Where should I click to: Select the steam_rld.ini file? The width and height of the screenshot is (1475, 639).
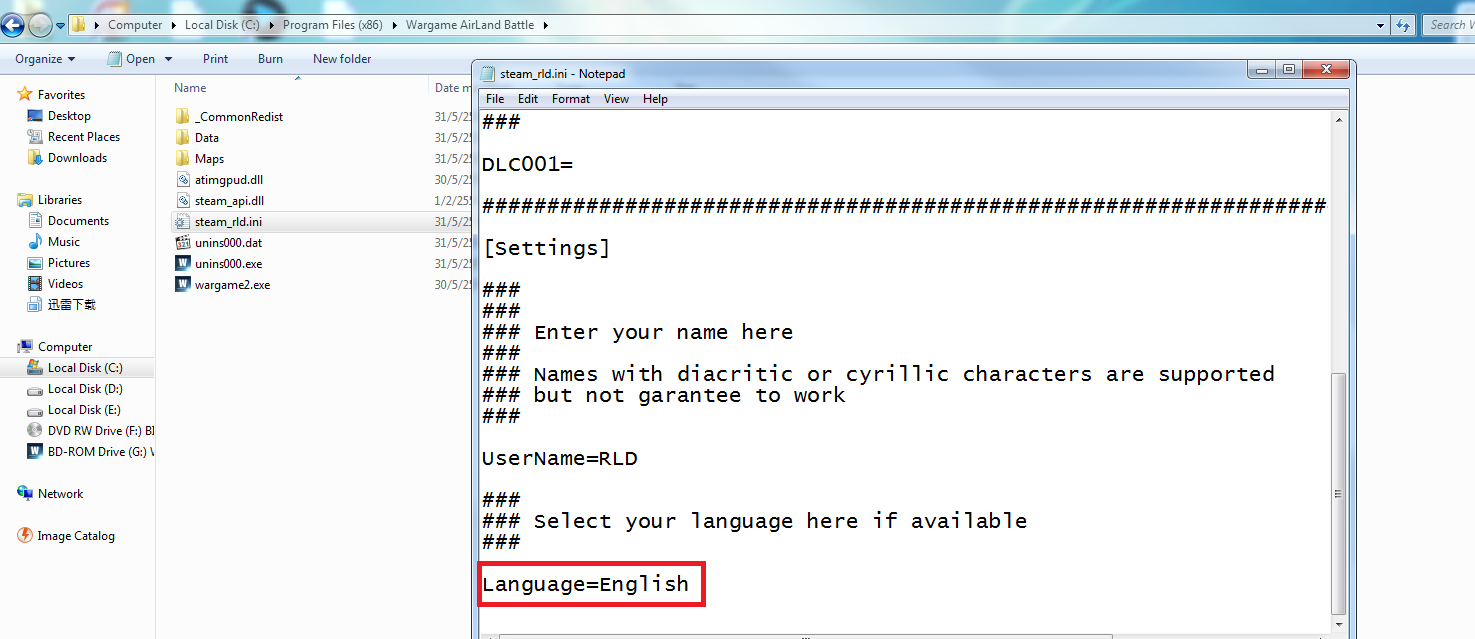click(x=228, y=222)
